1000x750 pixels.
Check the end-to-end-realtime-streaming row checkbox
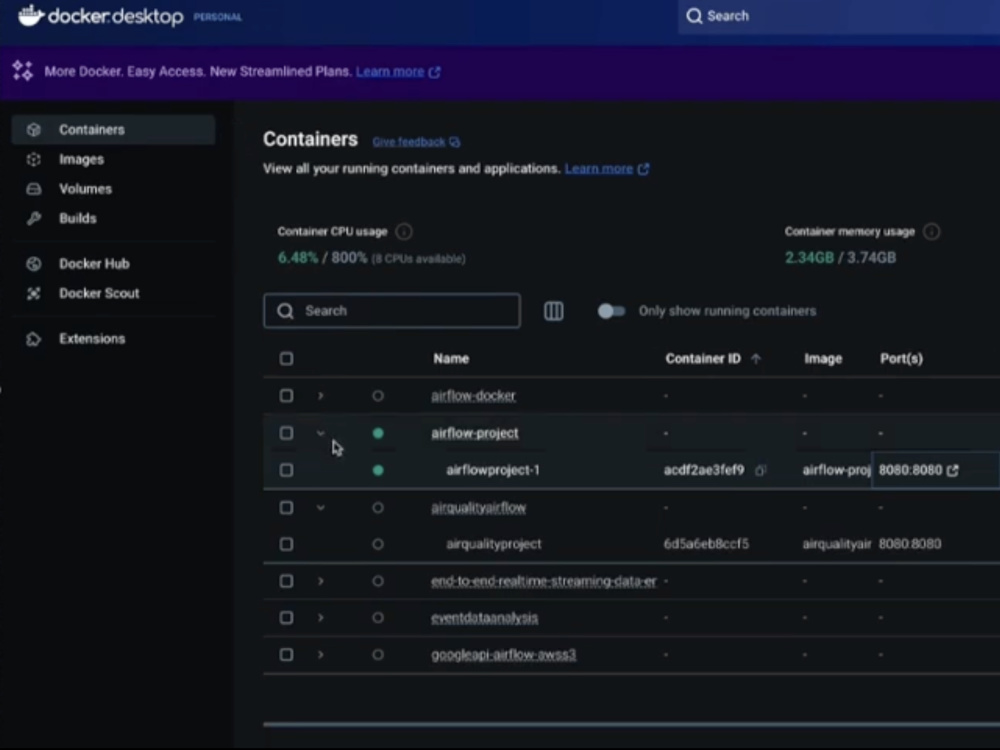[x=286, y=582]
